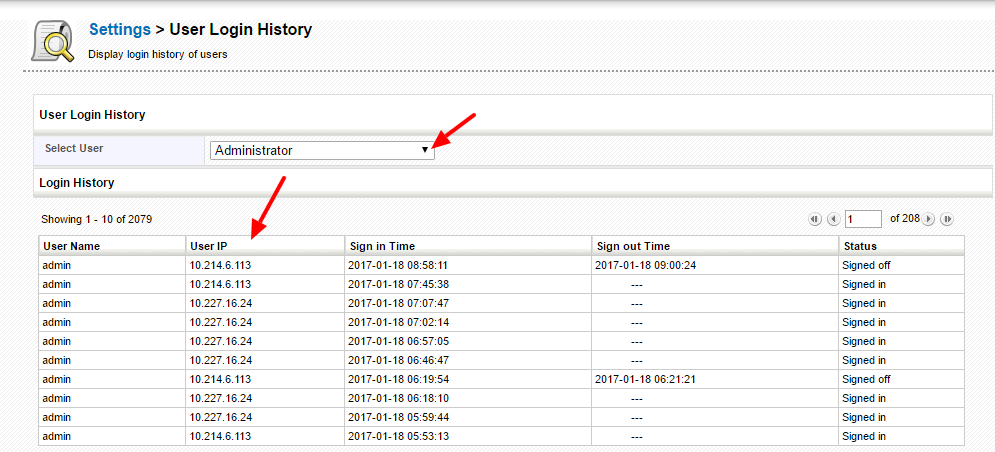
Task: Select sign in time 2017-01-18 05:53:13 cell
Action: pyautogui.click(x=398, y=436)
